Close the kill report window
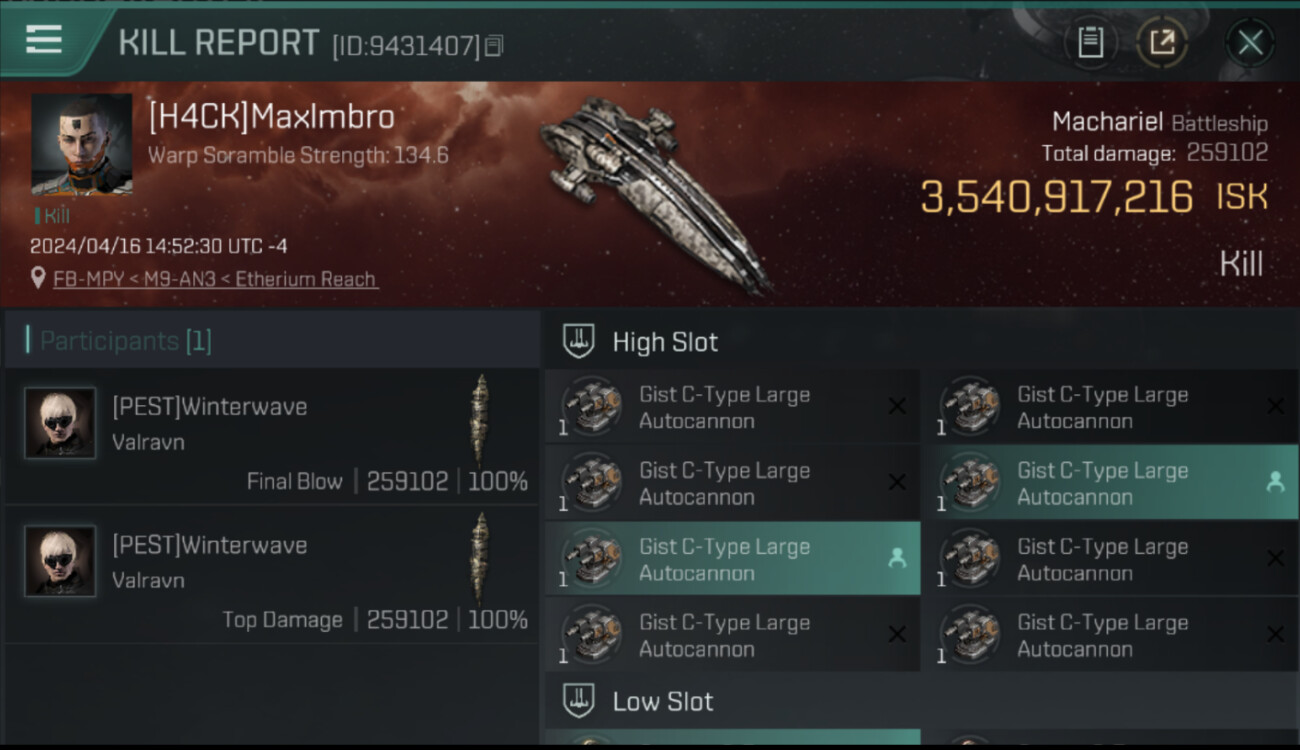This screenshot has width=1300, height=750. tap(1250, 42)
